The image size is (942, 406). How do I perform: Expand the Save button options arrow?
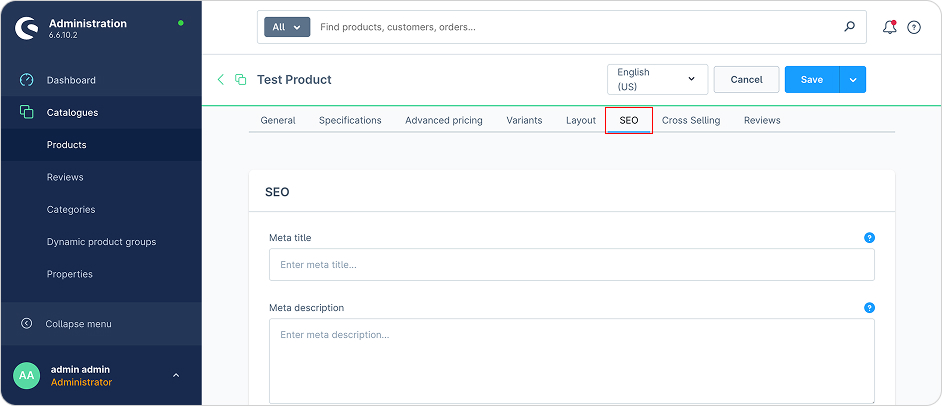click(853, 79)
